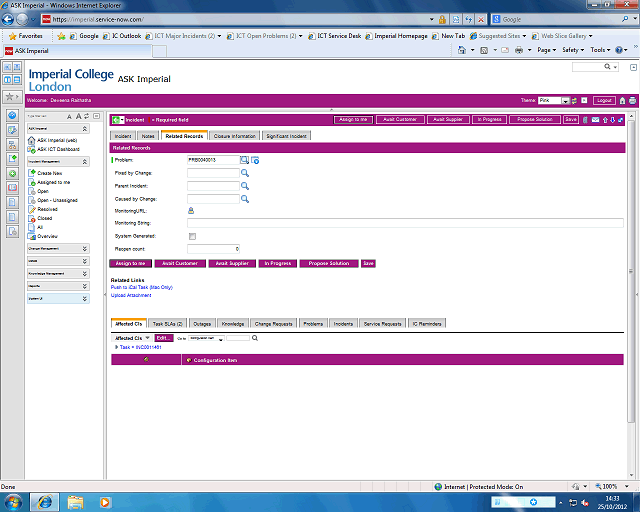Open lookup for Fixed by Change field

tap(244, 173)
